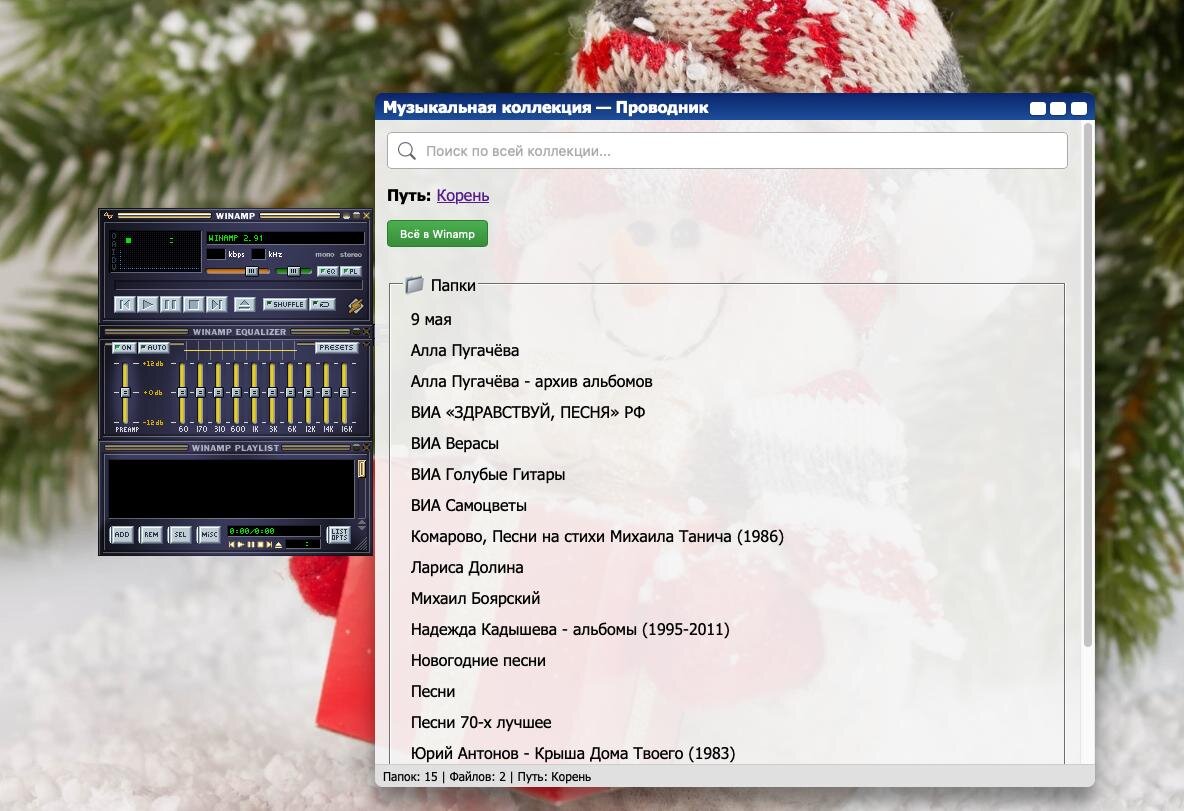Click the green 'Всё в Winamp' button
Image resolution: width=1184 pixels, height=811 pixels.
(437, 234)
